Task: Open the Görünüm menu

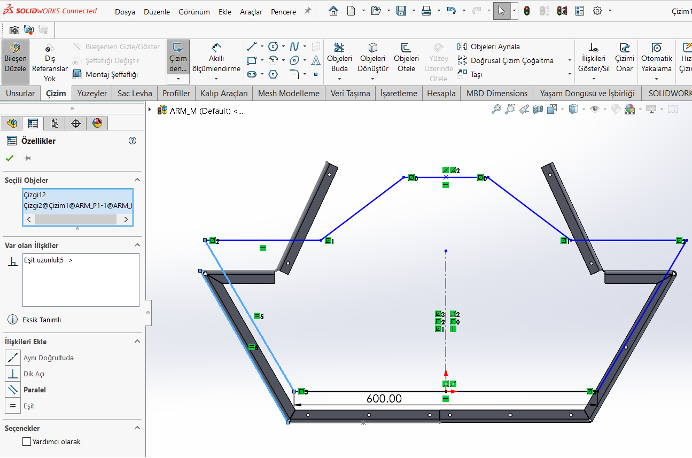Action: (x=194, y=12)
